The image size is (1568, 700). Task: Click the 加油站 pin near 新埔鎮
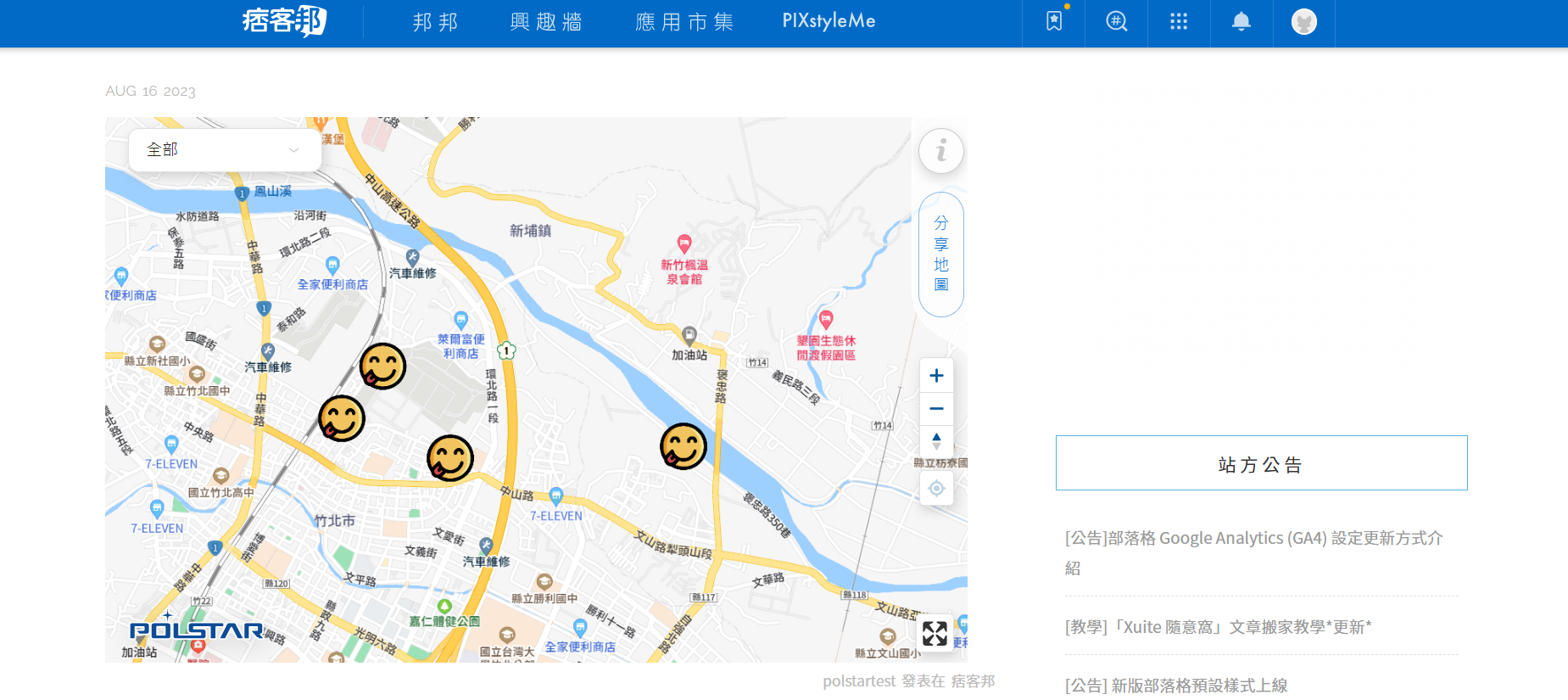point(689,335)
